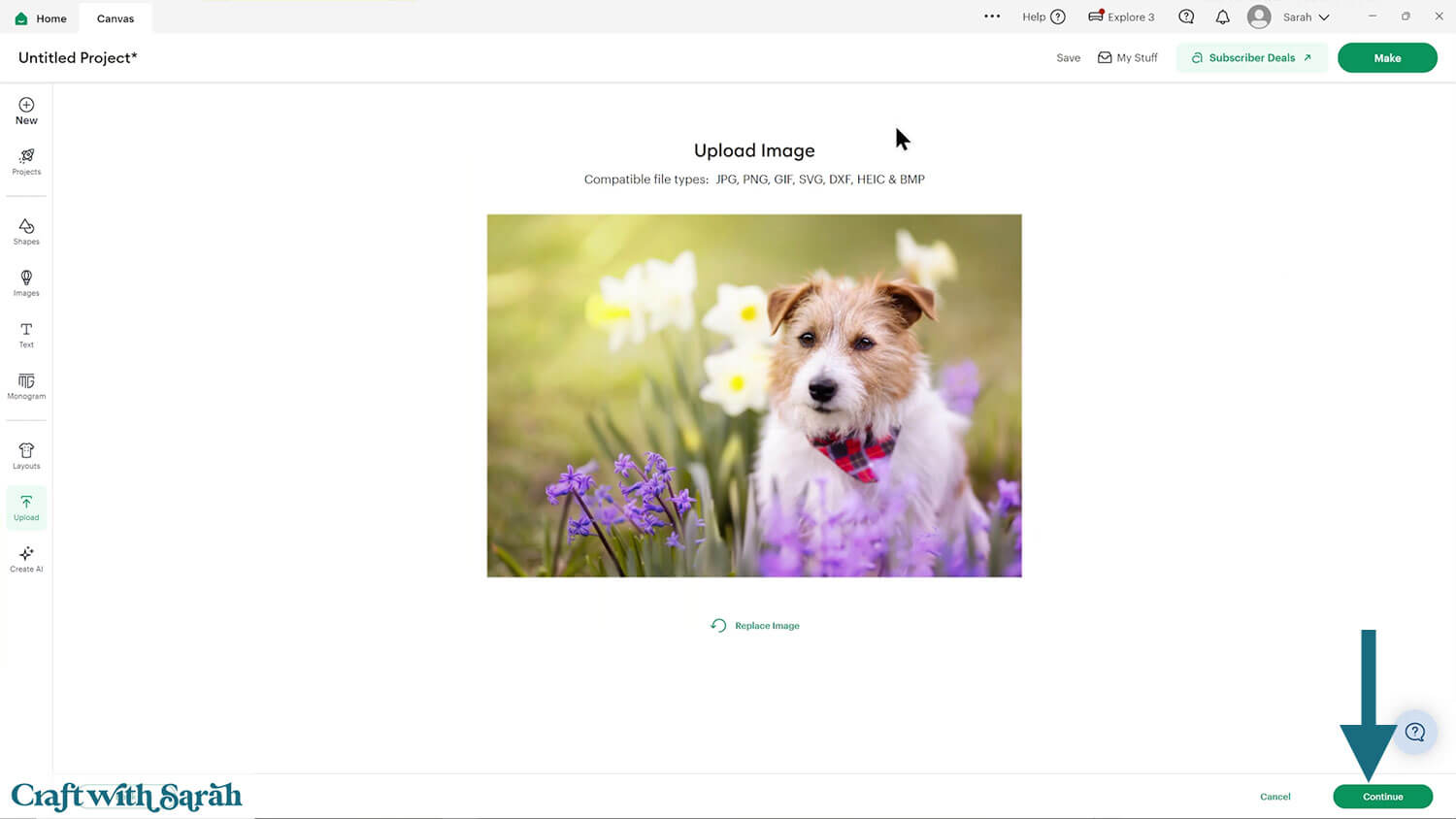Switch to the Home tab
1456x819 pixels.
pos(41,18)
